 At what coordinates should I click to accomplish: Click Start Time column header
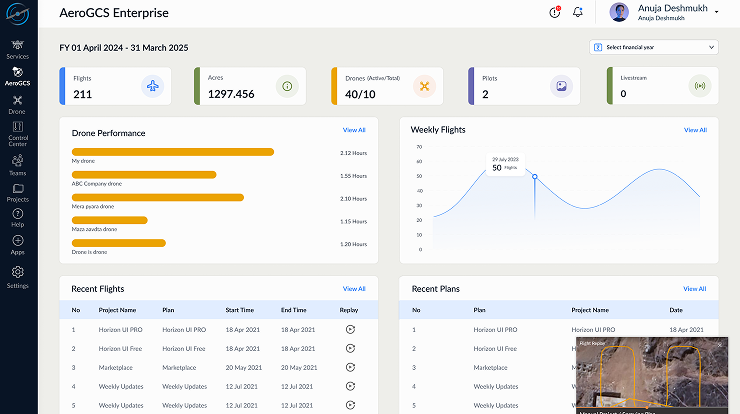239,310
